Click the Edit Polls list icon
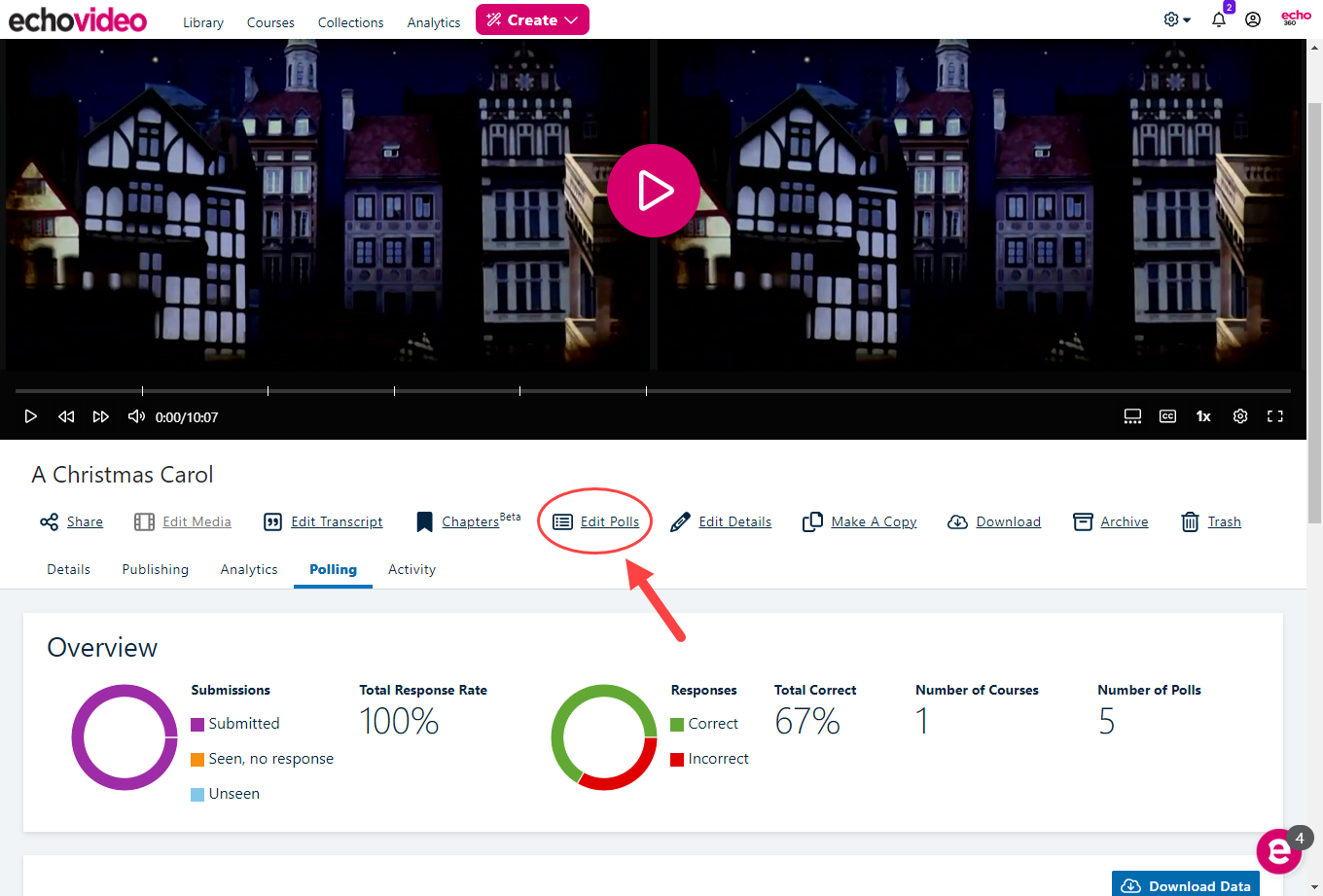1323x896 pixels. [562, 522]
